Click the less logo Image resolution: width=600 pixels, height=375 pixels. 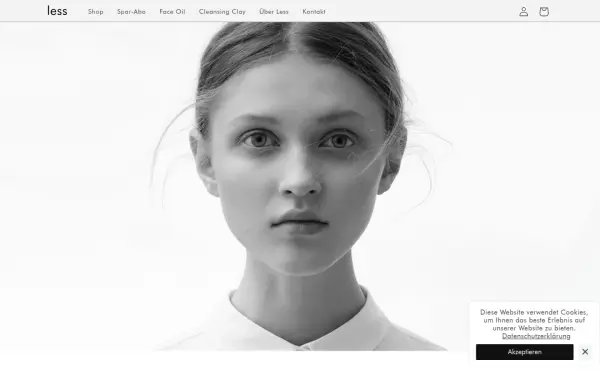(57, 11)
